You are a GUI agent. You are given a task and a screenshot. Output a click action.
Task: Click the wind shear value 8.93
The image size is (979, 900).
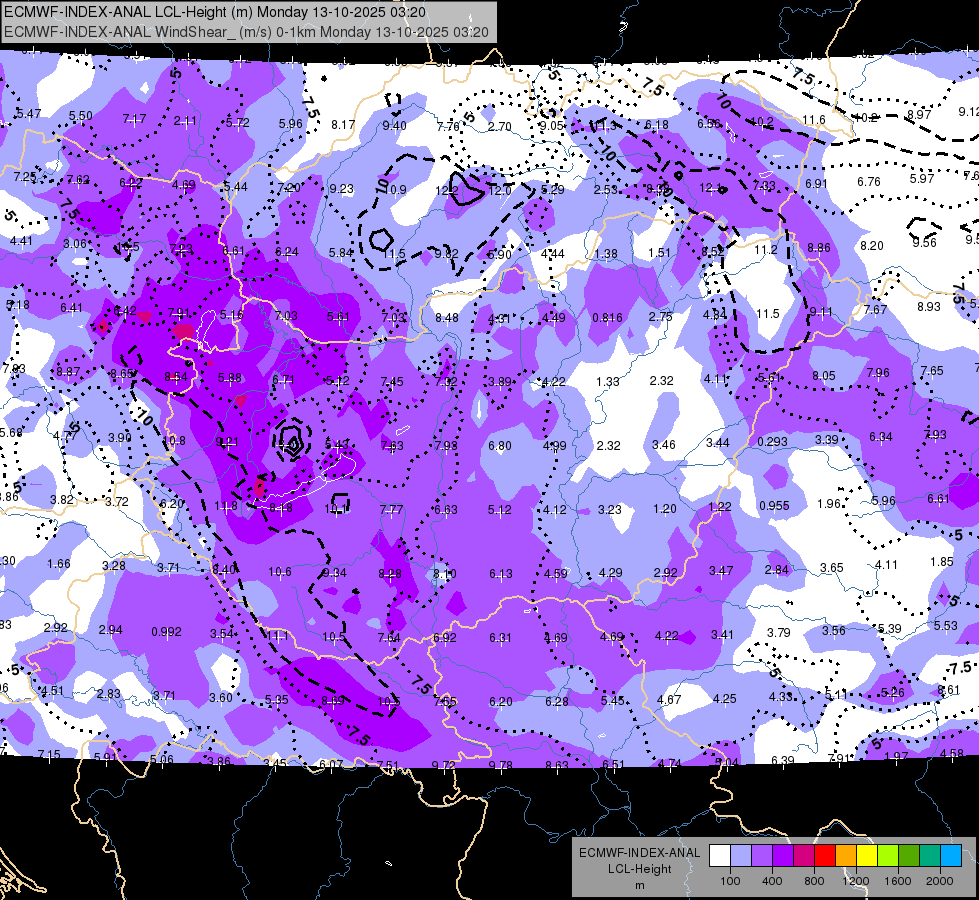click(928, 306)
